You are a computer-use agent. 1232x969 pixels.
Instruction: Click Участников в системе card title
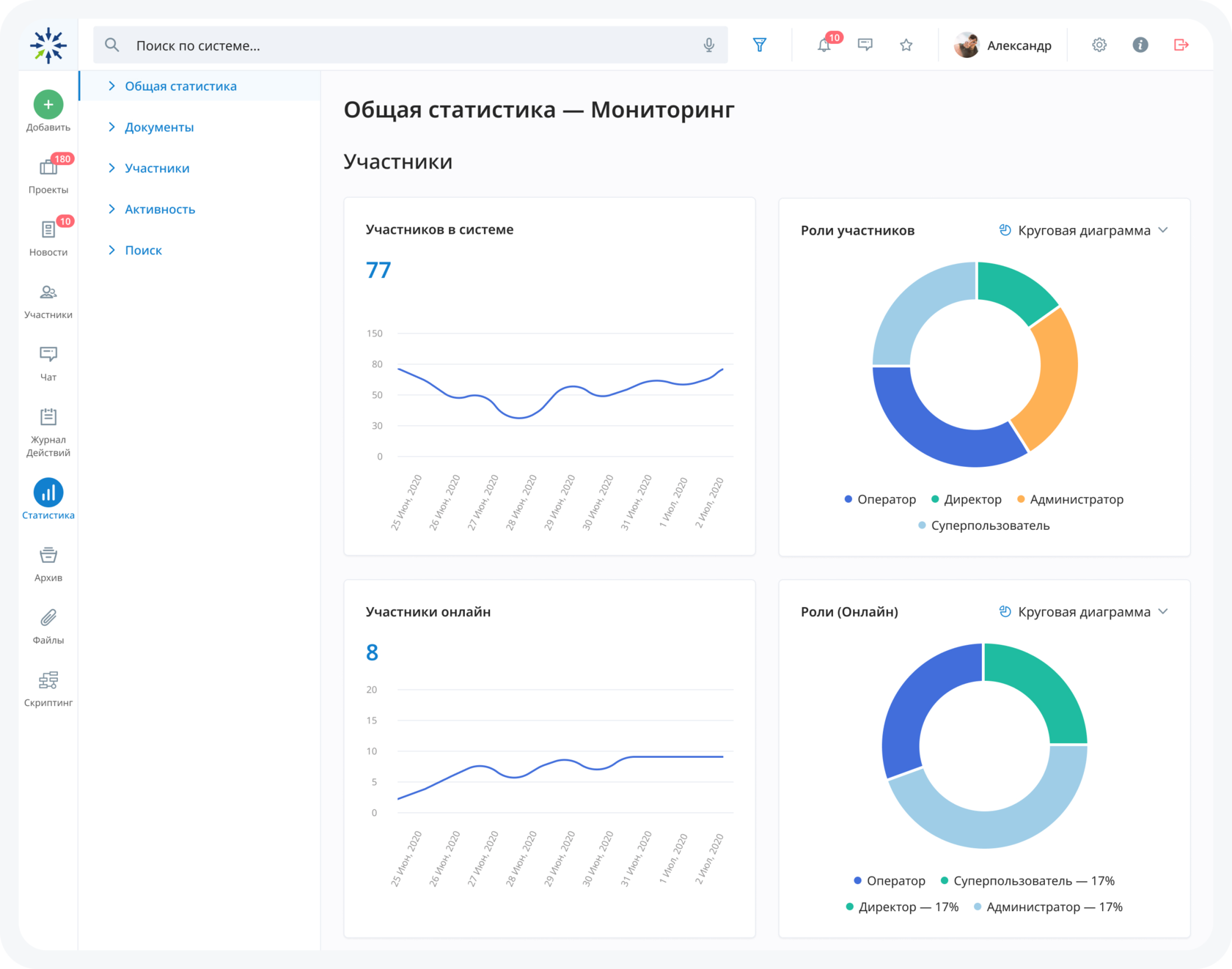[x=439, y=229]
